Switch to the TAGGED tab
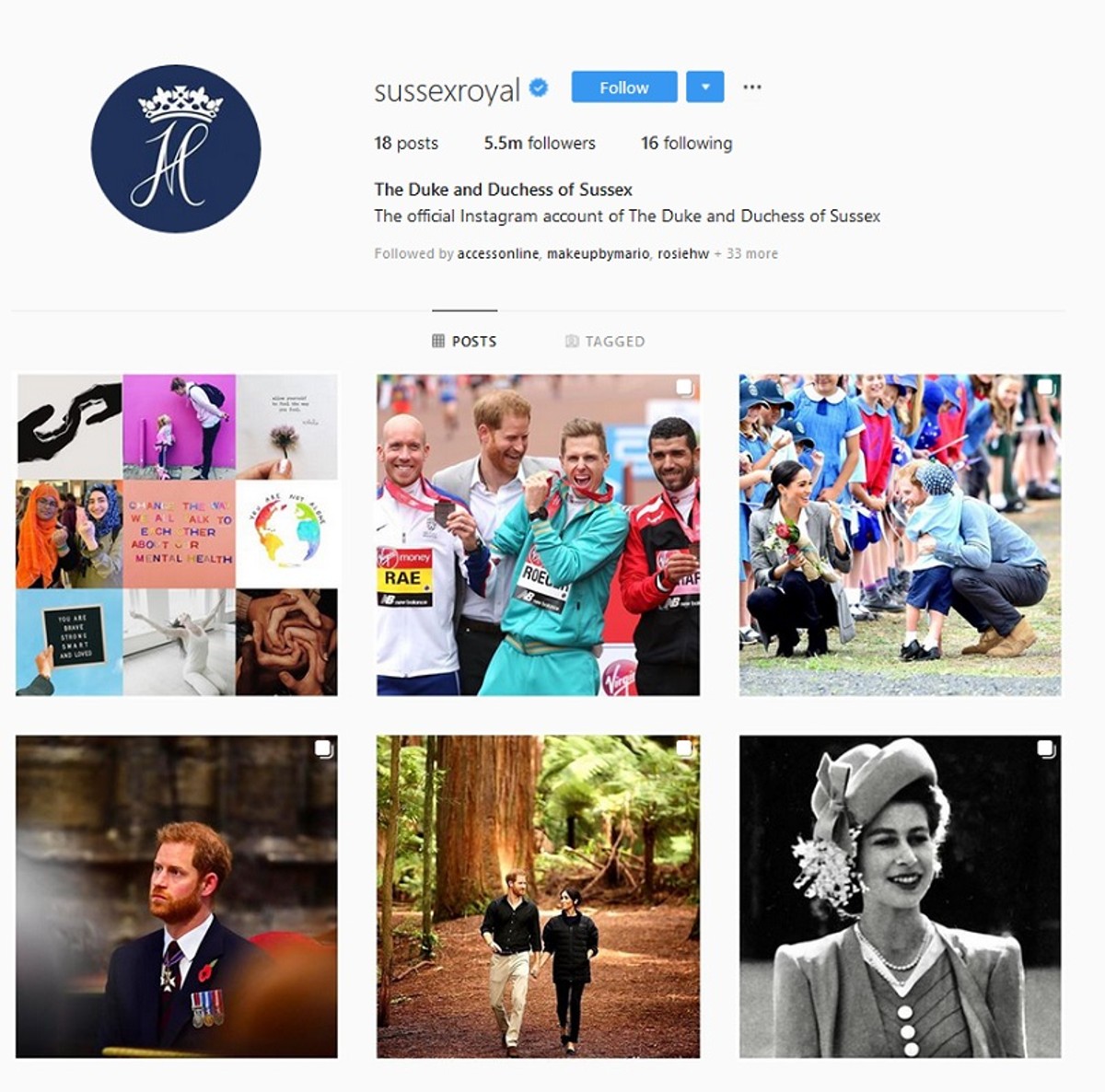The width and height of the screenshot is (1105, 1092). (x=605, y=341)
